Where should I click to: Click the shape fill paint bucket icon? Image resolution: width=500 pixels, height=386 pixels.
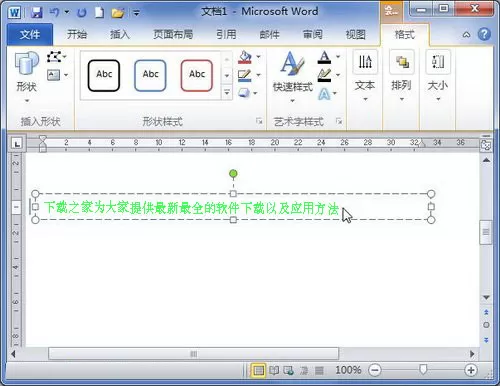pos(245,57)
